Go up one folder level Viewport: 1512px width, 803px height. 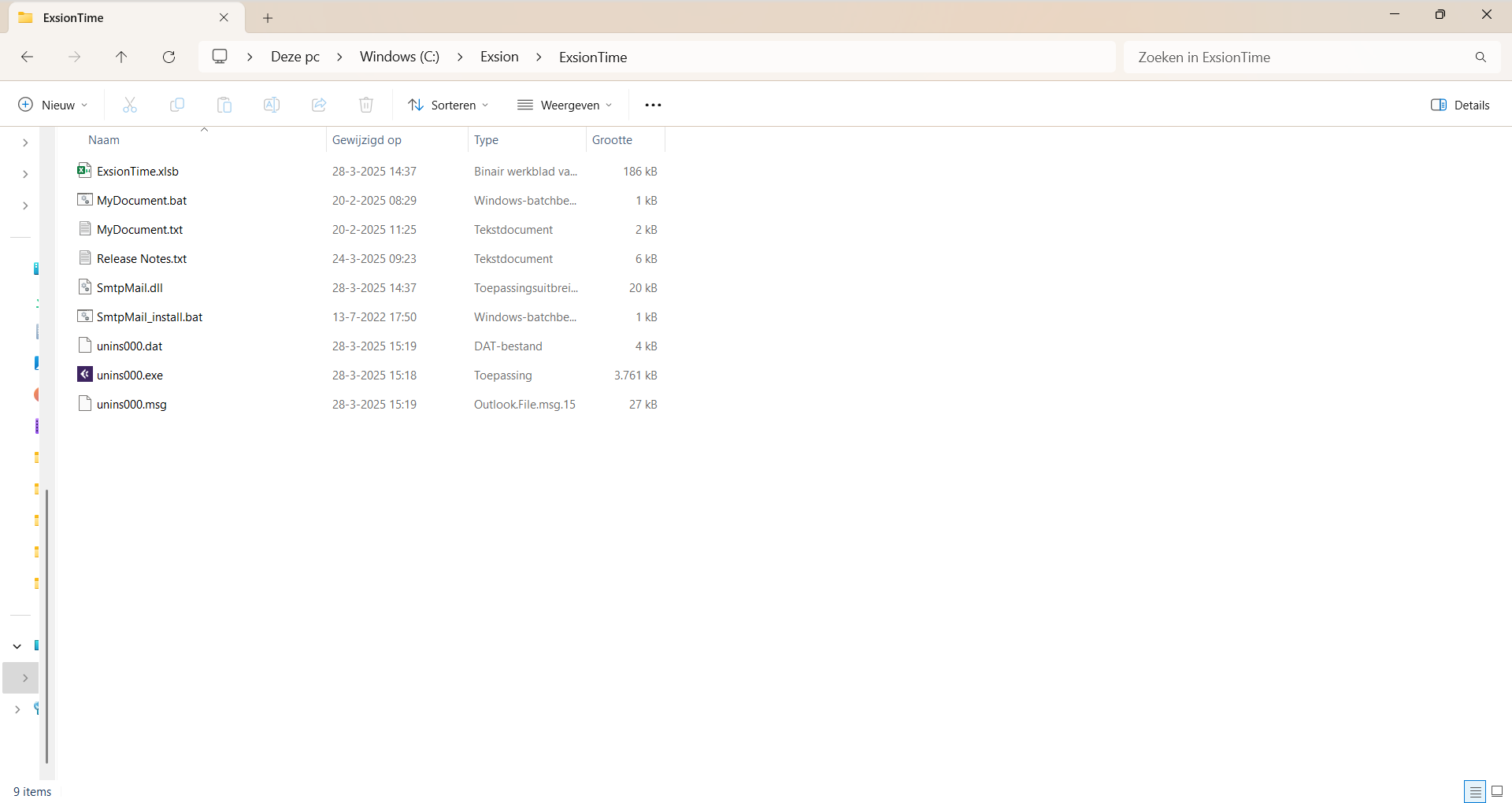[x=121, y=57]
